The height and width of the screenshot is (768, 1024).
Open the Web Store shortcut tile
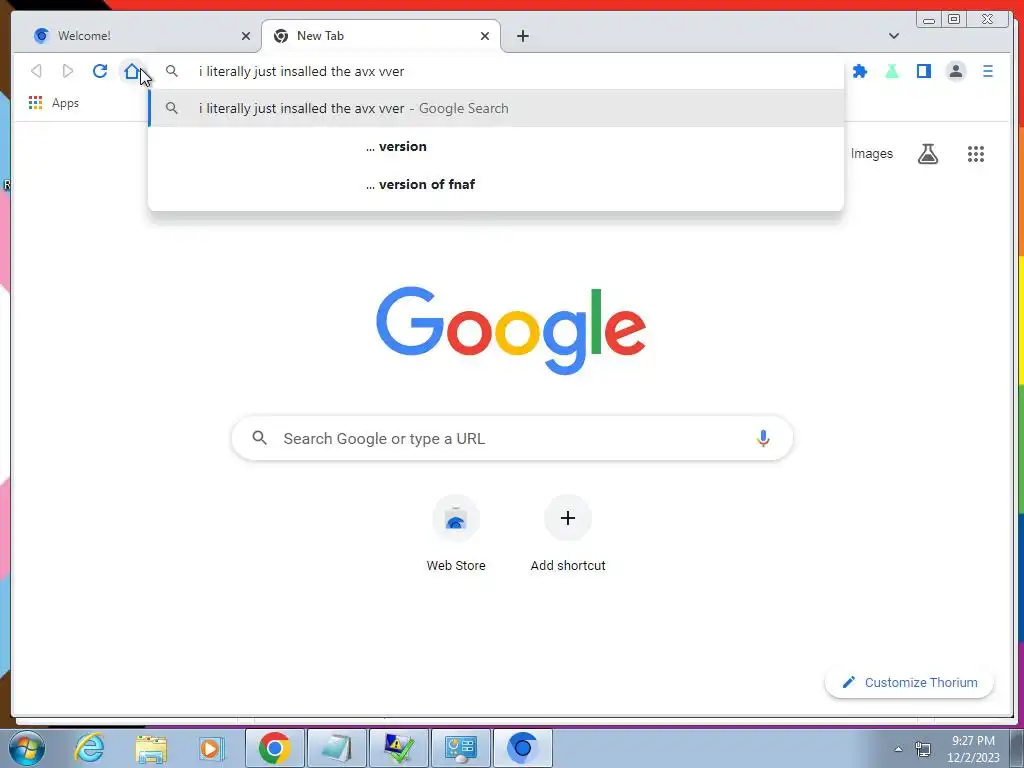pos(456,534)
